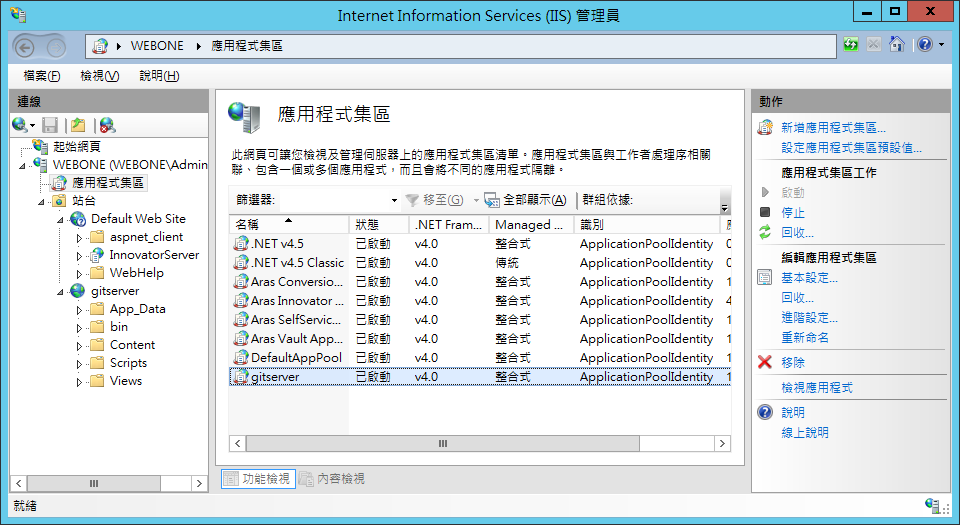Click 設定應用程式集區預設值 link

pyautogui.click(x=851, y=147)
